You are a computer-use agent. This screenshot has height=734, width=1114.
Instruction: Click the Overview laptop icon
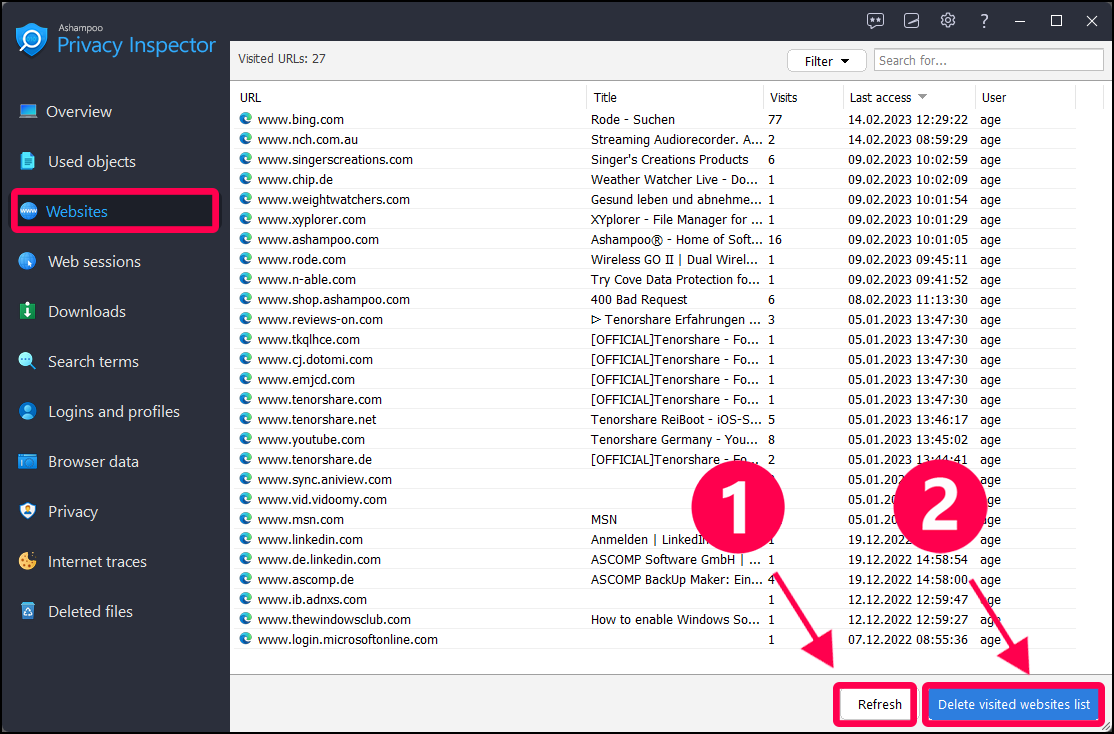(28, 112)
